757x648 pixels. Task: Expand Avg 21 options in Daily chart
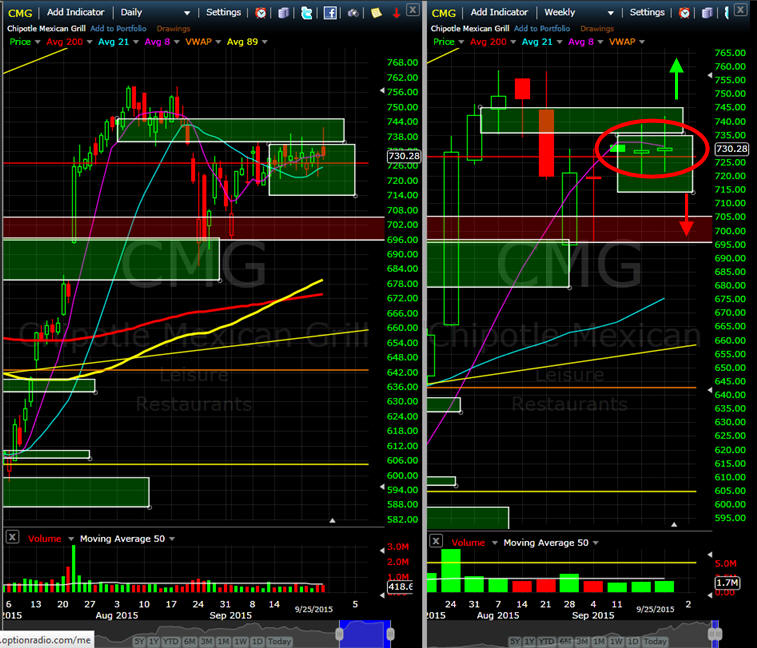[x=136, y=42]
